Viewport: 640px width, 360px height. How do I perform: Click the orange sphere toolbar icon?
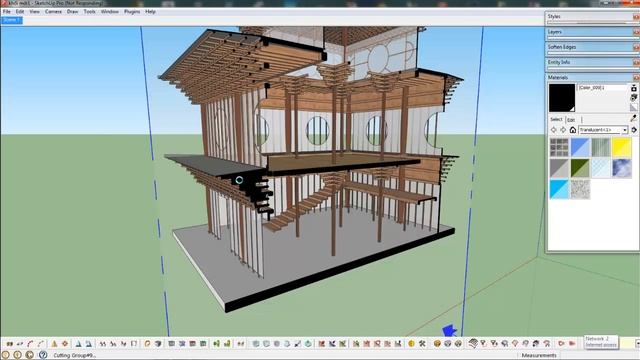click(437, 344)
